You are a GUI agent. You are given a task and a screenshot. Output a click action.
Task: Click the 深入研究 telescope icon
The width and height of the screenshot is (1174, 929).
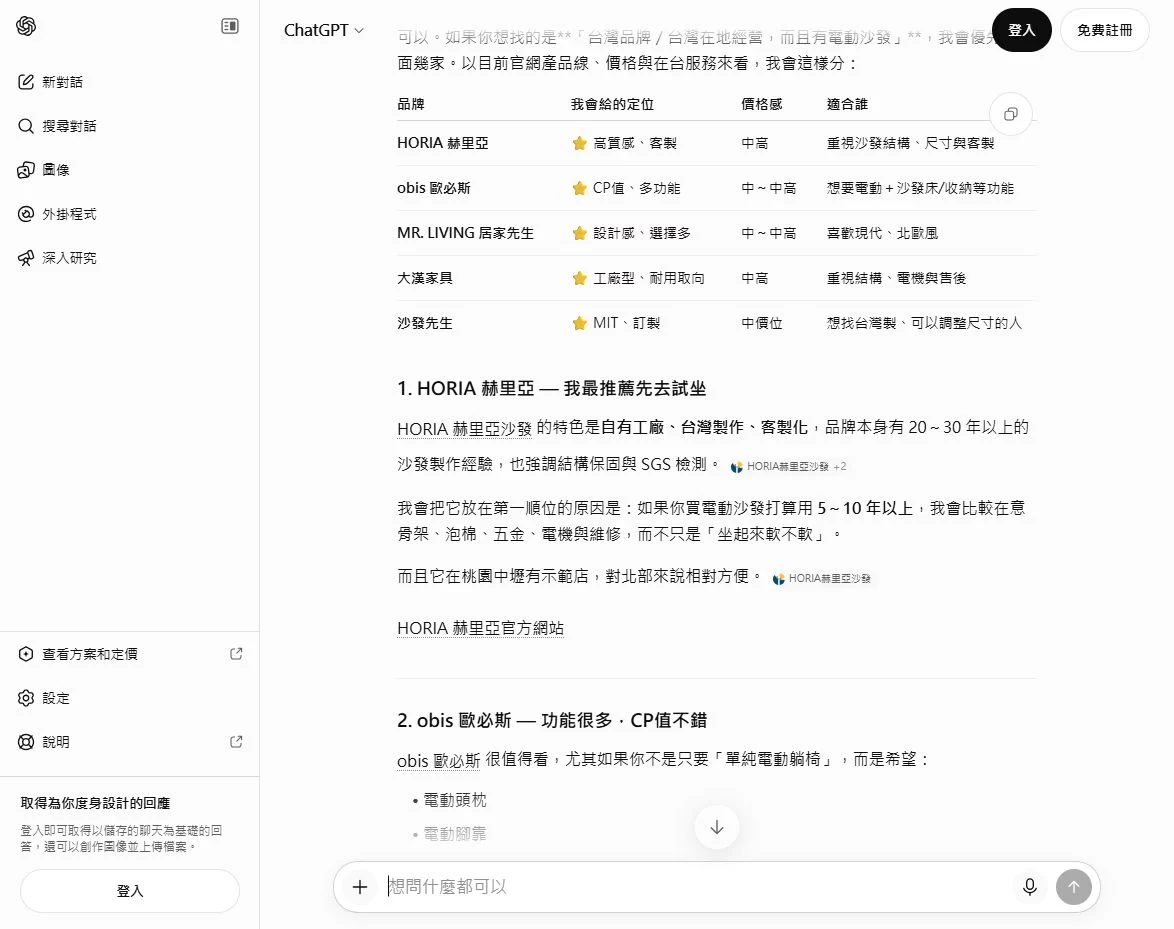(26, 258)
